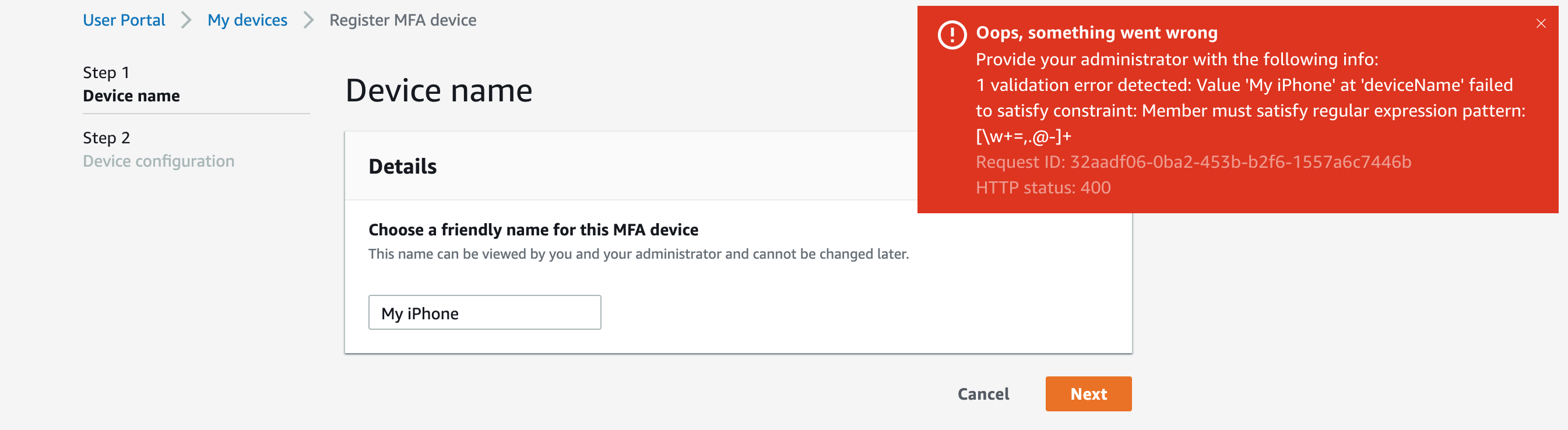Dismiss the error notification with X

tap(1541, 23)
